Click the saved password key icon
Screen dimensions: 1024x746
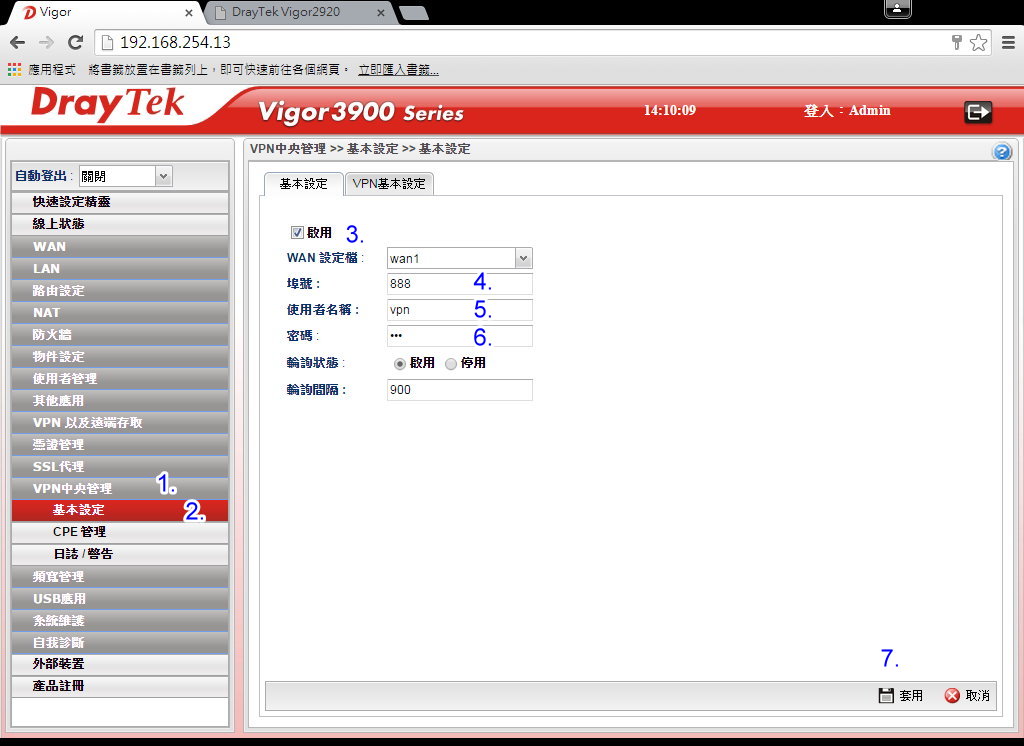(x=957, y=42)
